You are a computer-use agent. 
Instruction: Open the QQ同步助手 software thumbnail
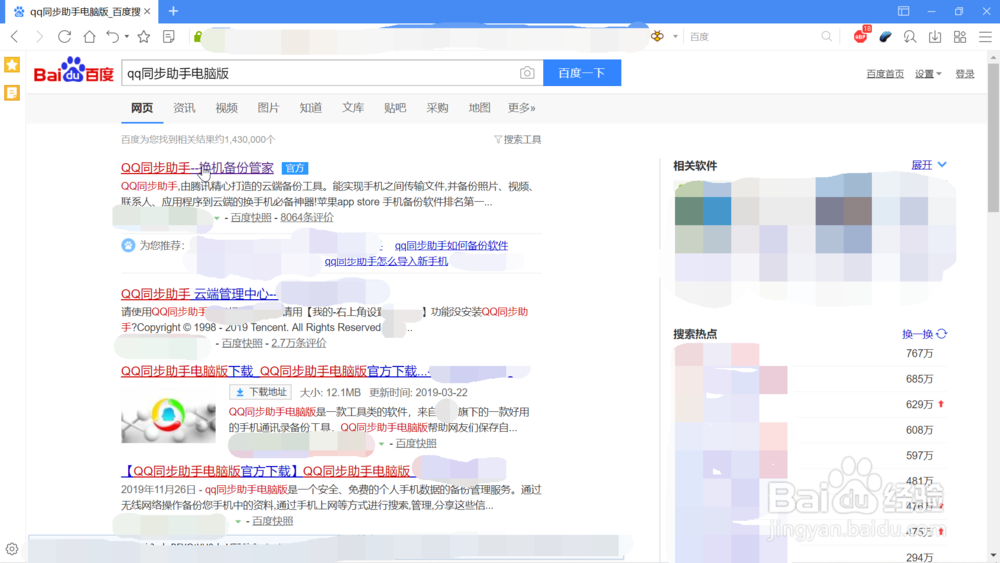(x=168, y=418)
